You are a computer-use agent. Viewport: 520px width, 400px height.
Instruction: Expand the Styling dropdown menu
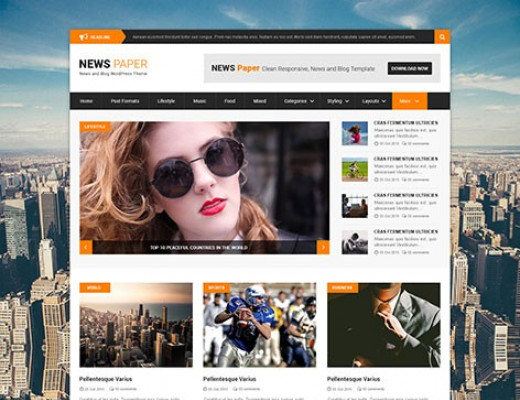(x=338, y=101)
